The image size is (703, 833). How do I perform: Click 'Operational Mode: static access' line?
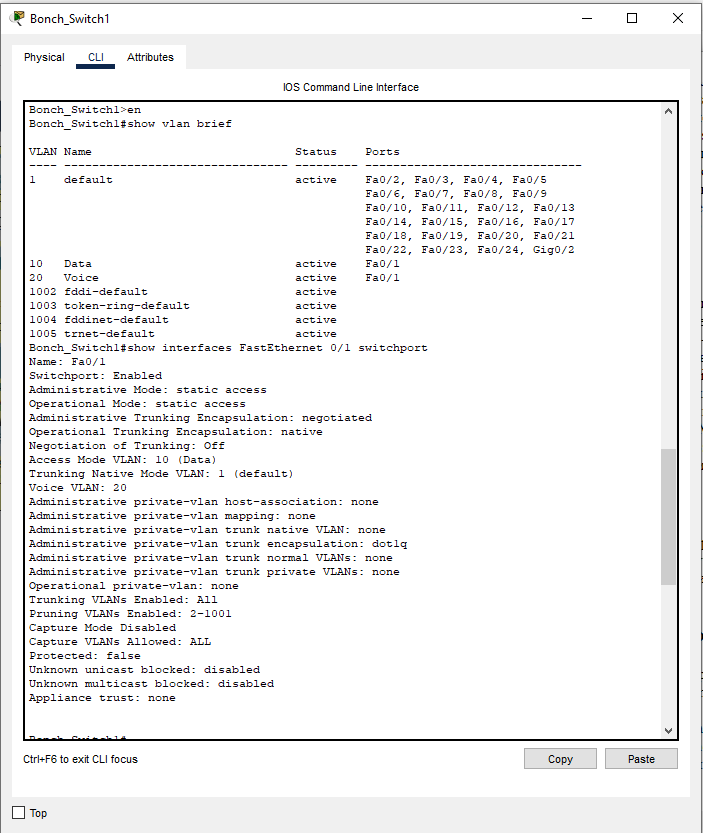[x=137, y=404]
